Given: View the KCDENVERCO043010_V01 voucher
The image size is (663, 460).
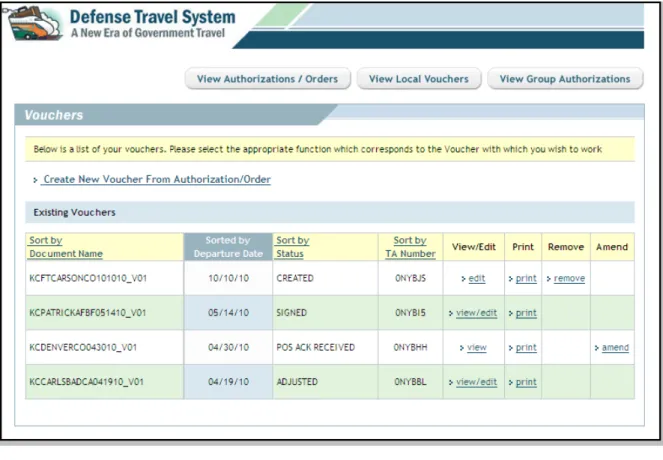Looking at the screenshot, I should pos(477,348).
